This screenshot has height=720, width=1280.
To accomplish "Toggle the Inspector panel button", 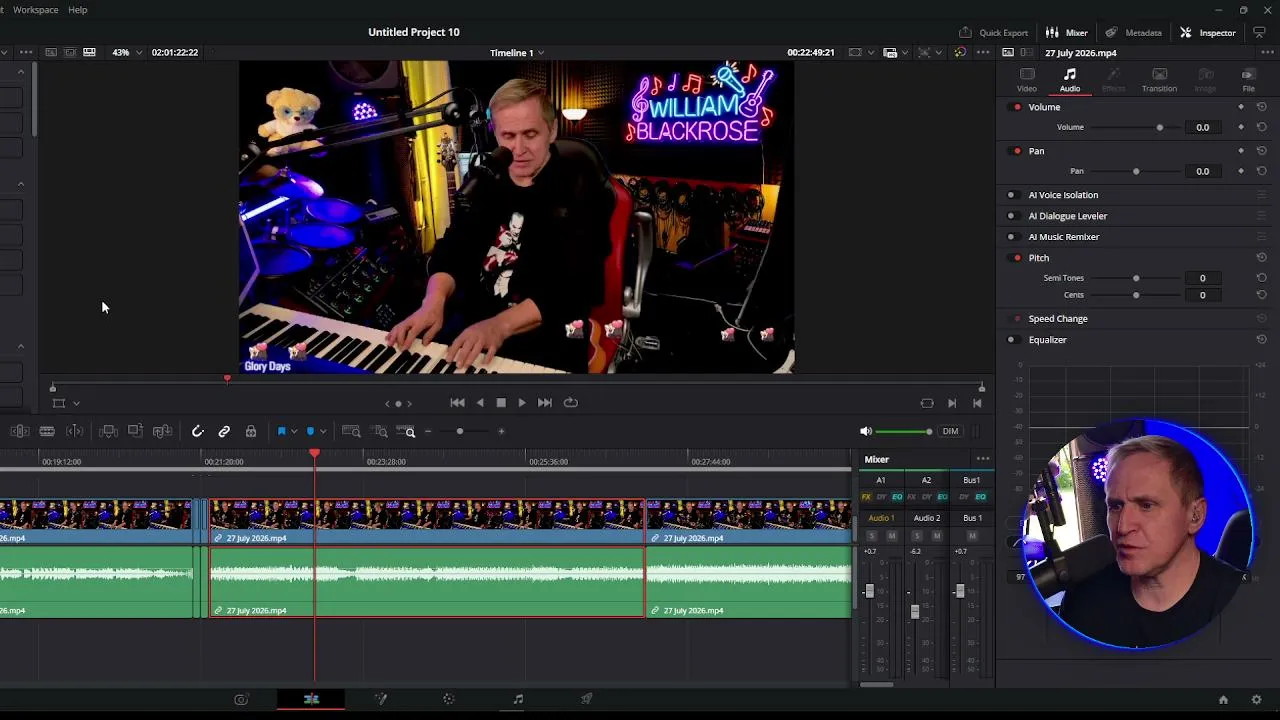I will click(x=1207, y=32).
